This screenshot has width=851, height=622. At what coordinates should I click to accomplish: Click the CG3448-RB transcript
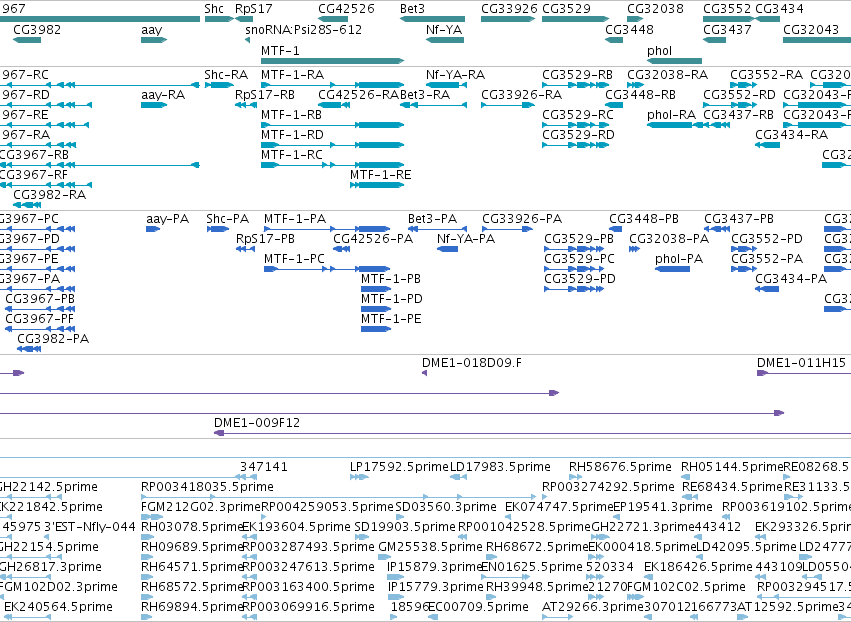click(614, 105)
